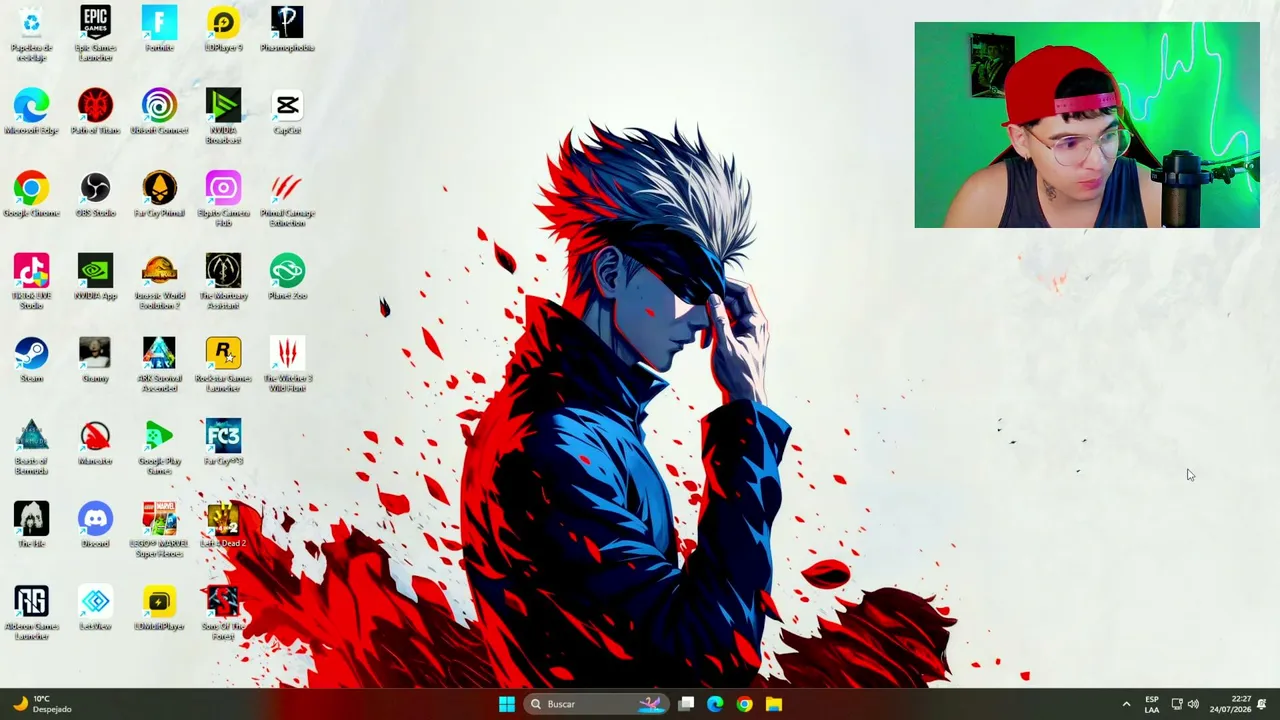
Task: Select the NVIDIA Broadcast shortcut
Action: click(x=223, y=116)
